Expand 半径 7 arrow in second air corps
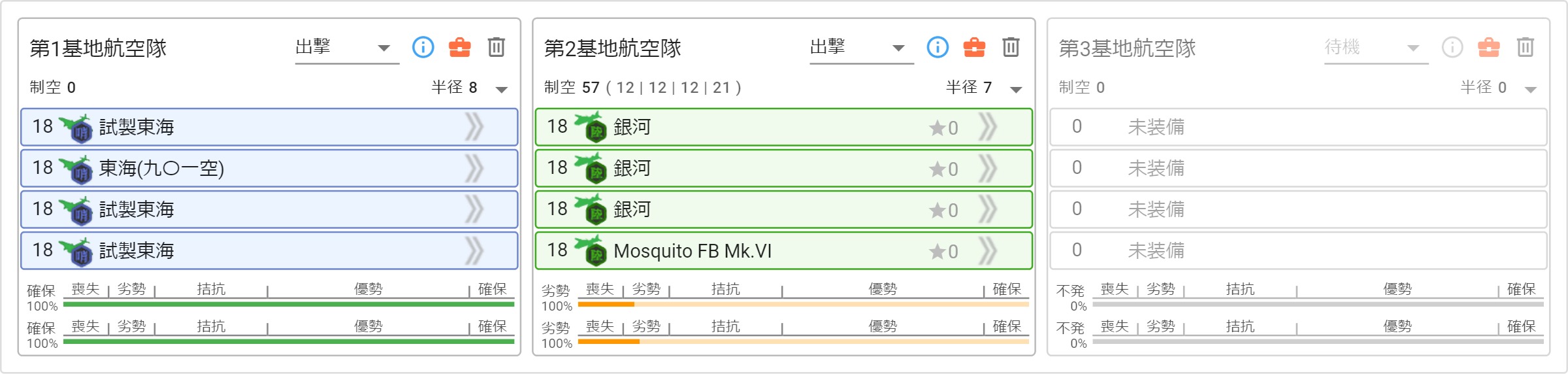This screenshot has height=374, width=1568. click(x=1017, y=89)
